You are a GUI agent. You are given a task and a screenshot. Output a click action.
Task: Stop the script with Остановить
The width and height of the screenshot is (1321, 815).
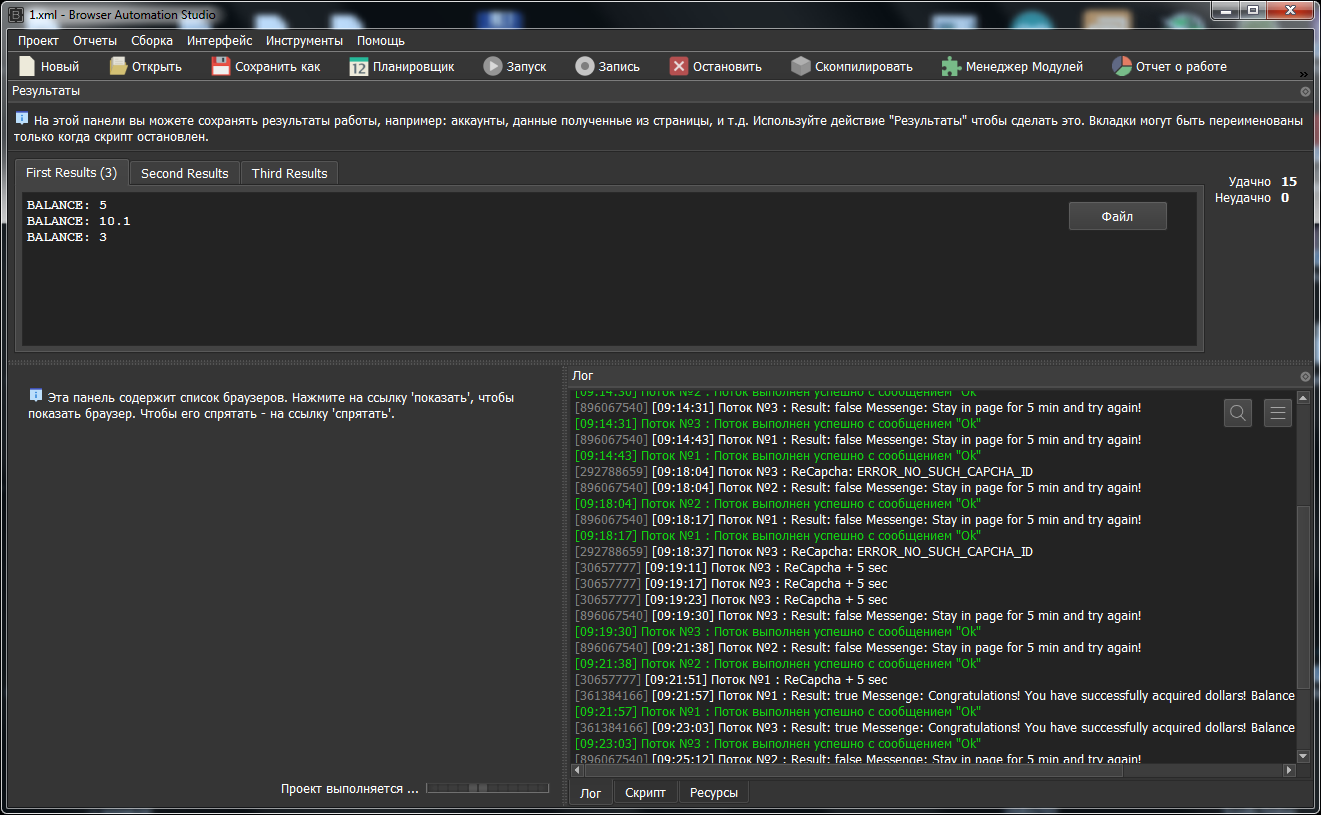715,66
